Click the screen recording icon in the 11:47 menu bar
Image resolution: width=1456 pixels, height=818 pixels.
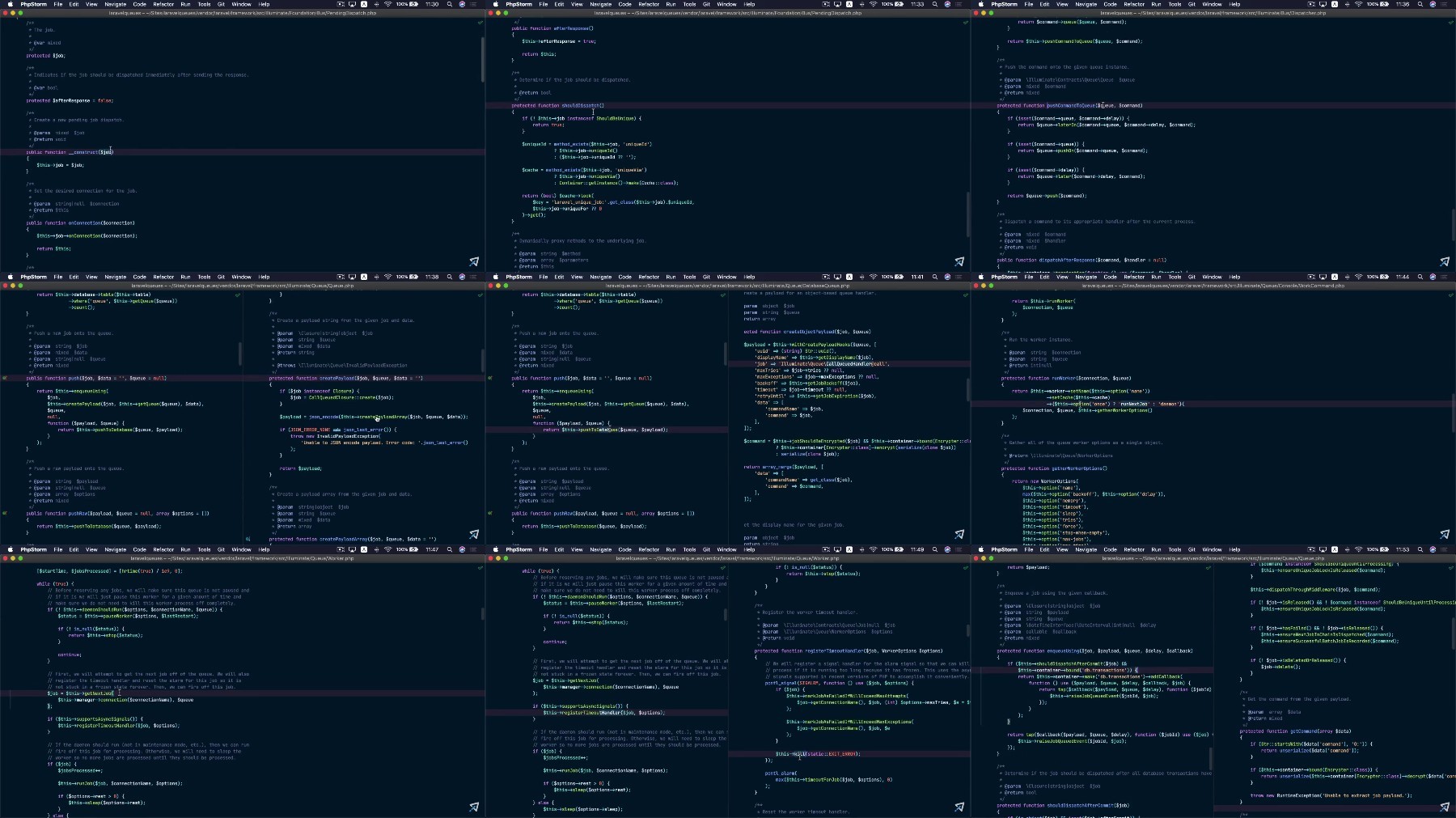[341, 549]
